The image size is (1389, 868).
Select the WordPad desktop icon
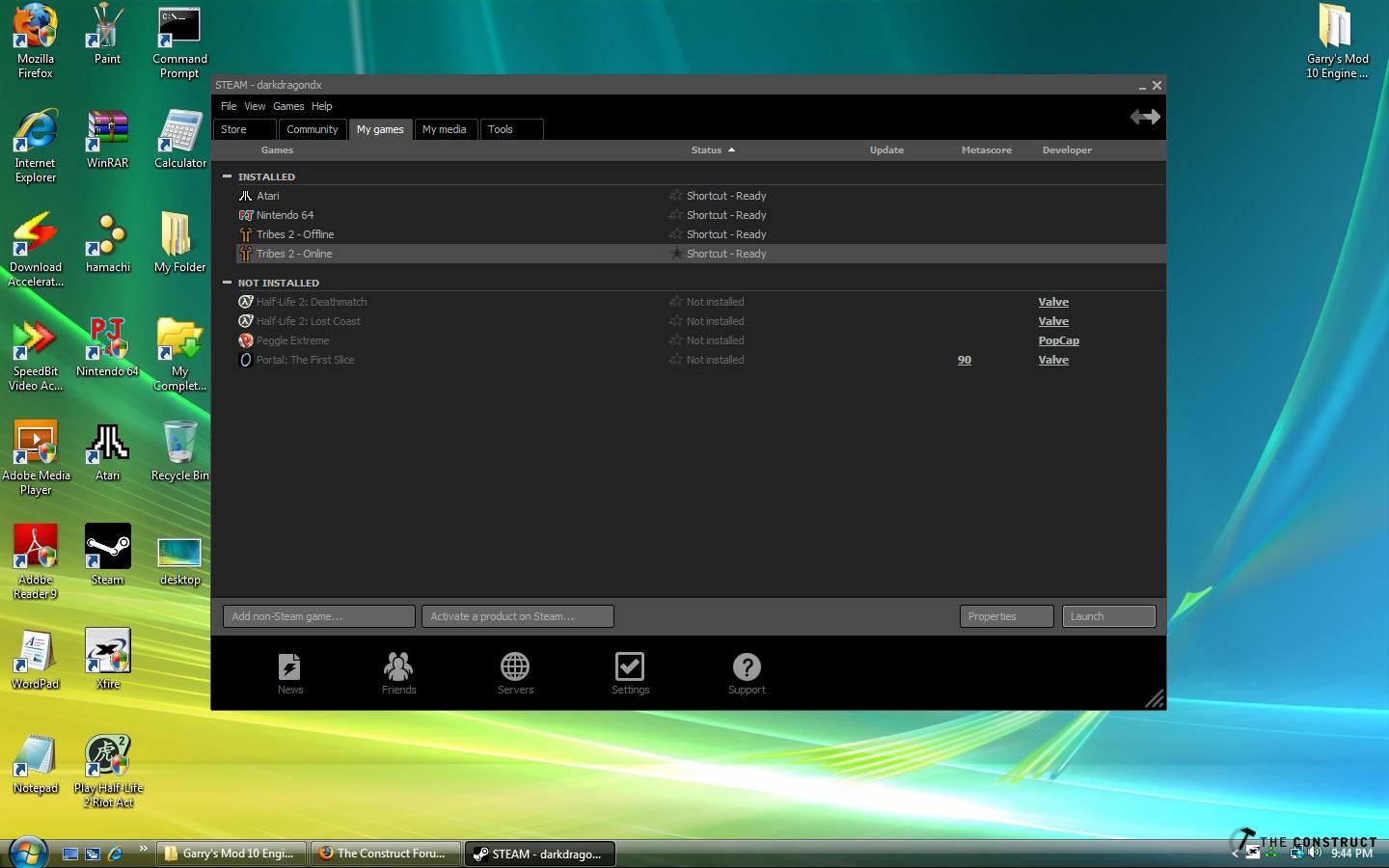[36, 660]
